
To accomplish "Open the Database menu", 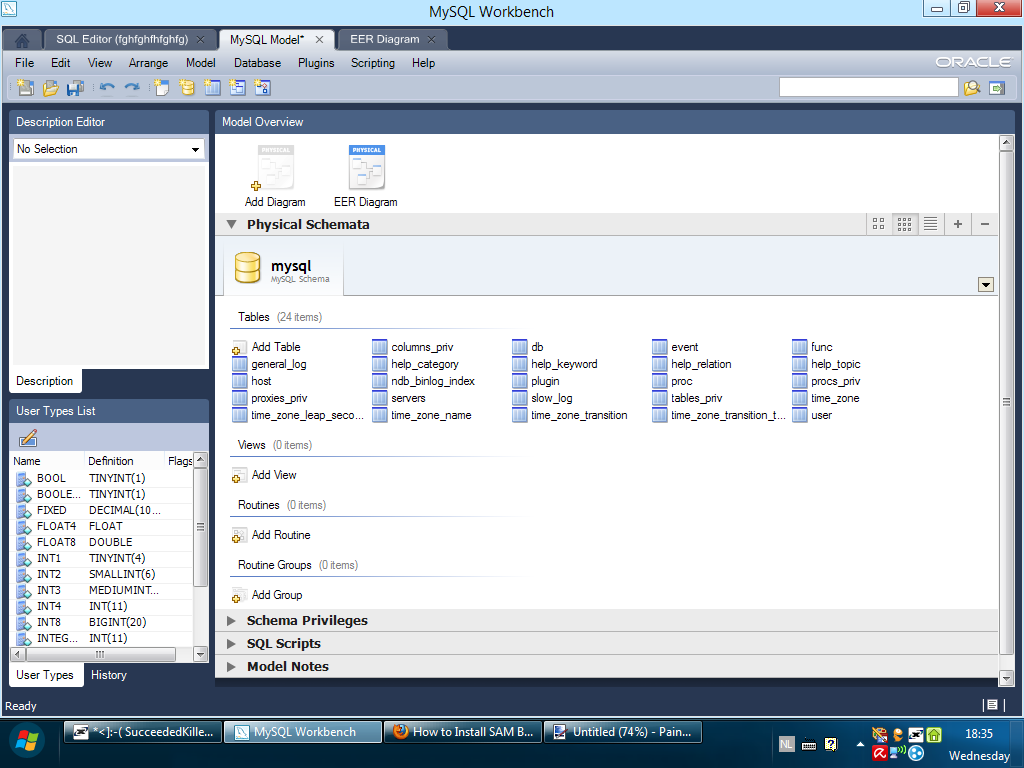I will point(257,63).
